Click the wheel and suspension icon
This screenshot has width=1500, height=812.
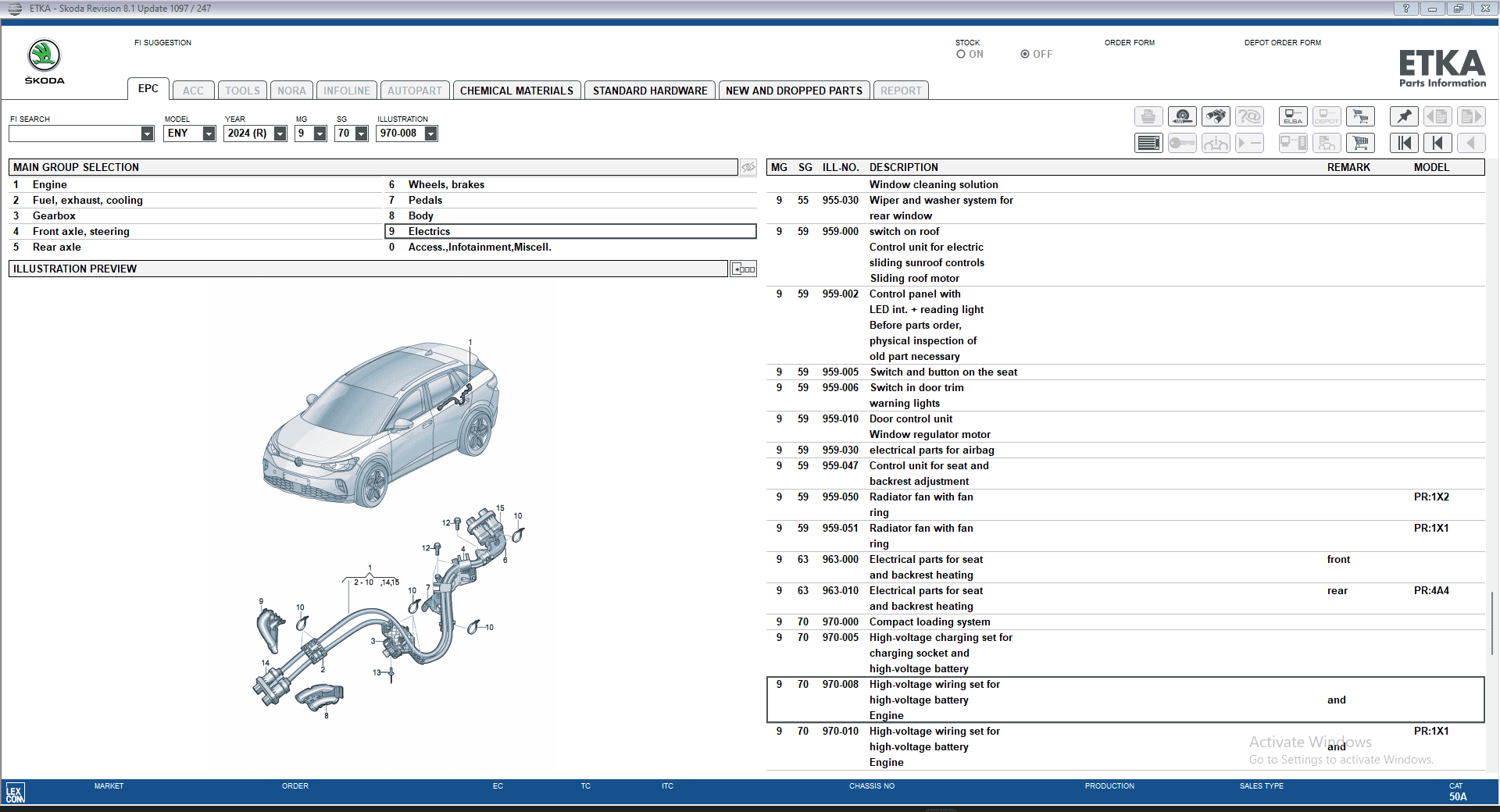(x=1182, y=117)
